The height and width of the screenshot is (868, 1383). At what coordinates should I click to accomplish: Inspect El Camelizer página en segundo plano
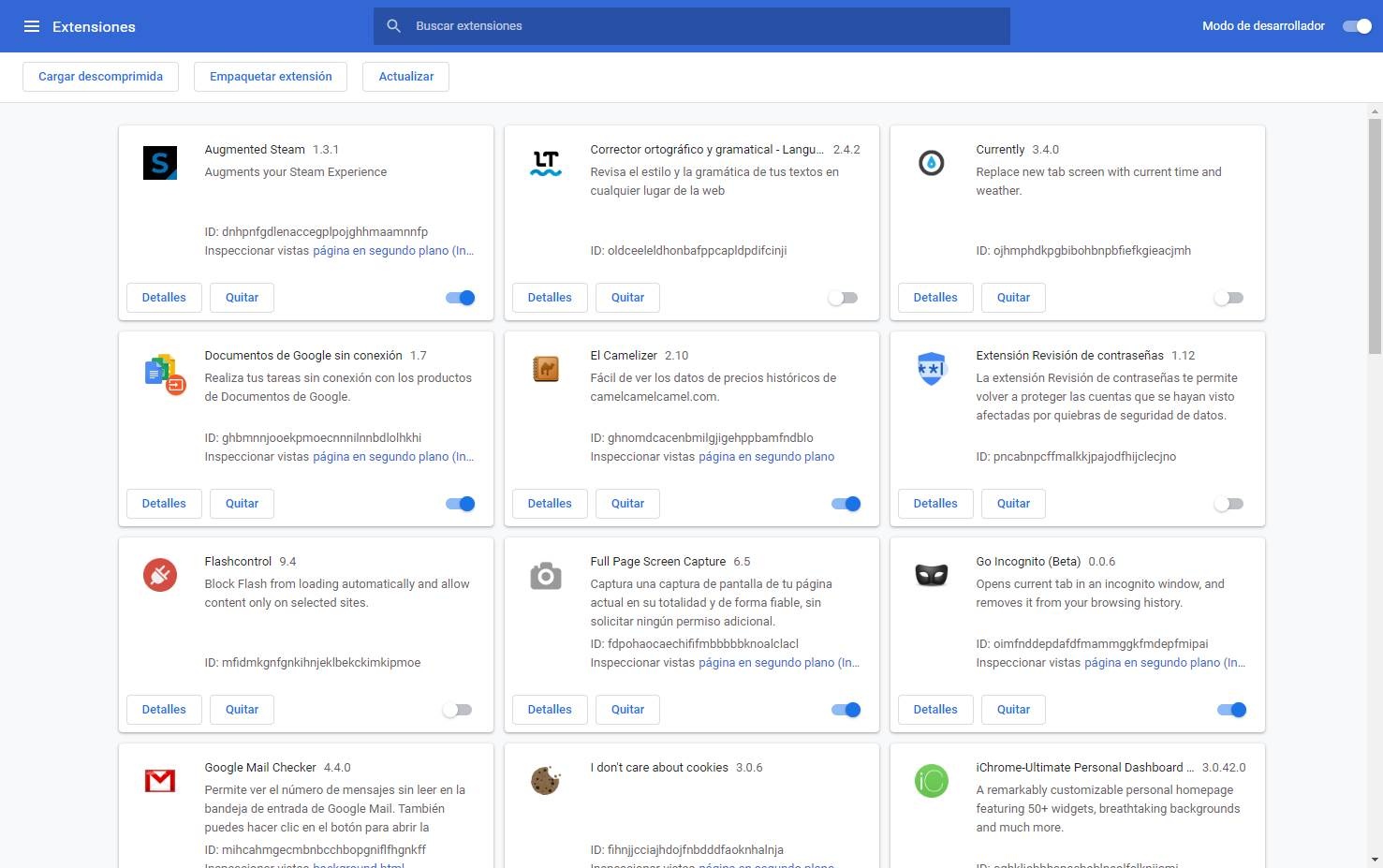[766, 457]
